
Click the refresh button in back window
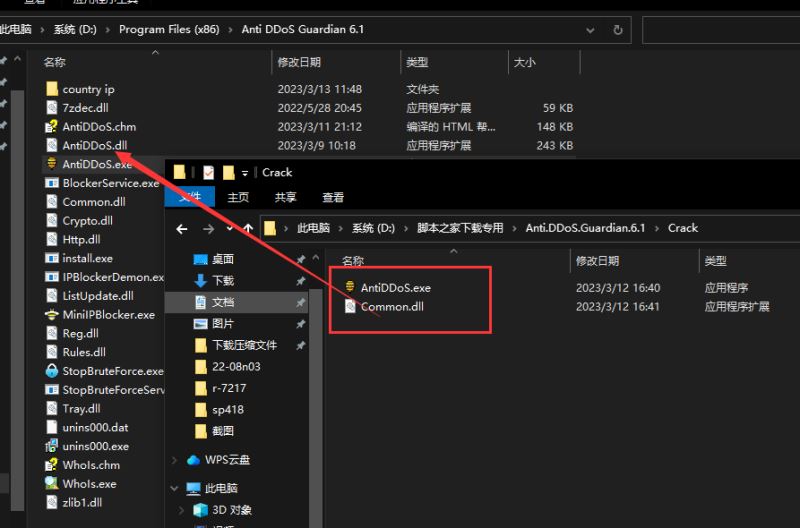(x=617, y=30)
